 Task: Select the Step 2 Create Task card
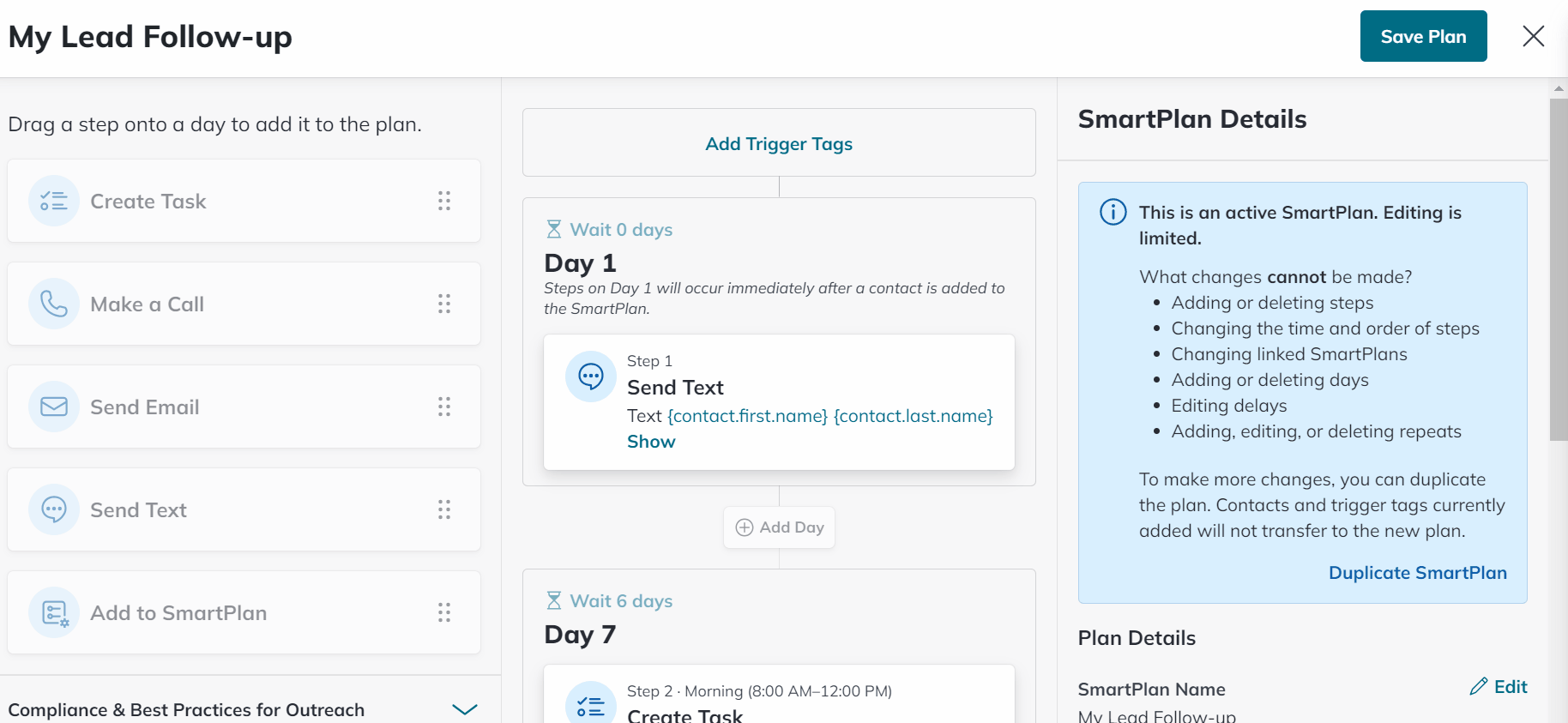(779, 695)
